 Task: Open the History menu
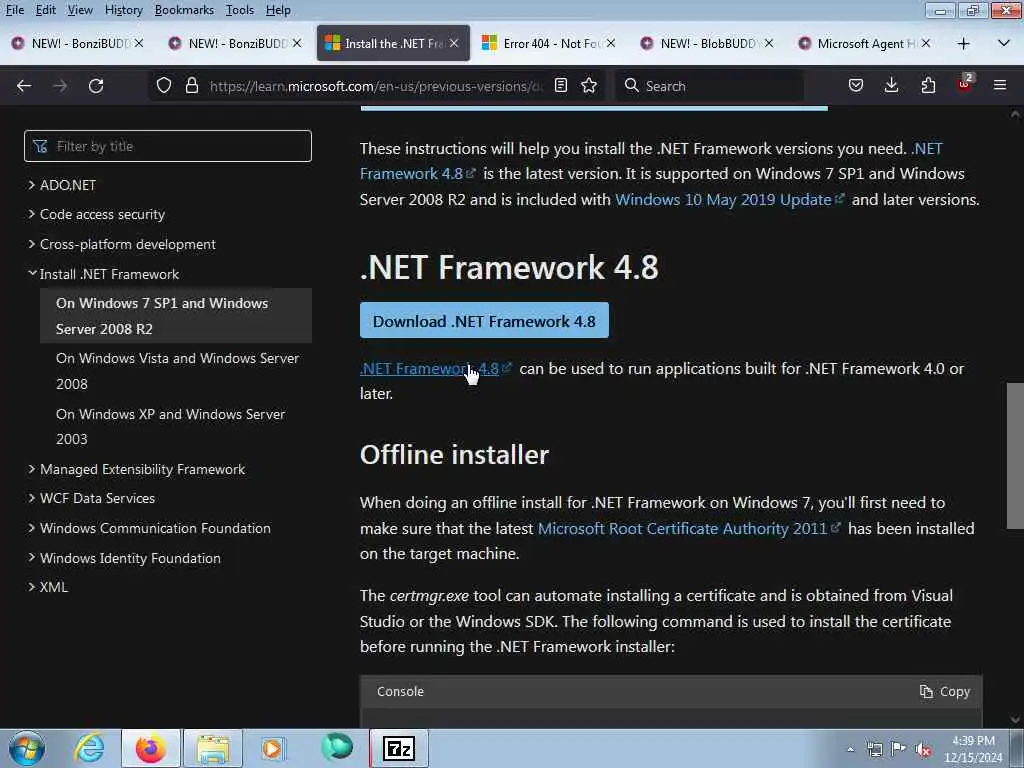click(123, 10)
